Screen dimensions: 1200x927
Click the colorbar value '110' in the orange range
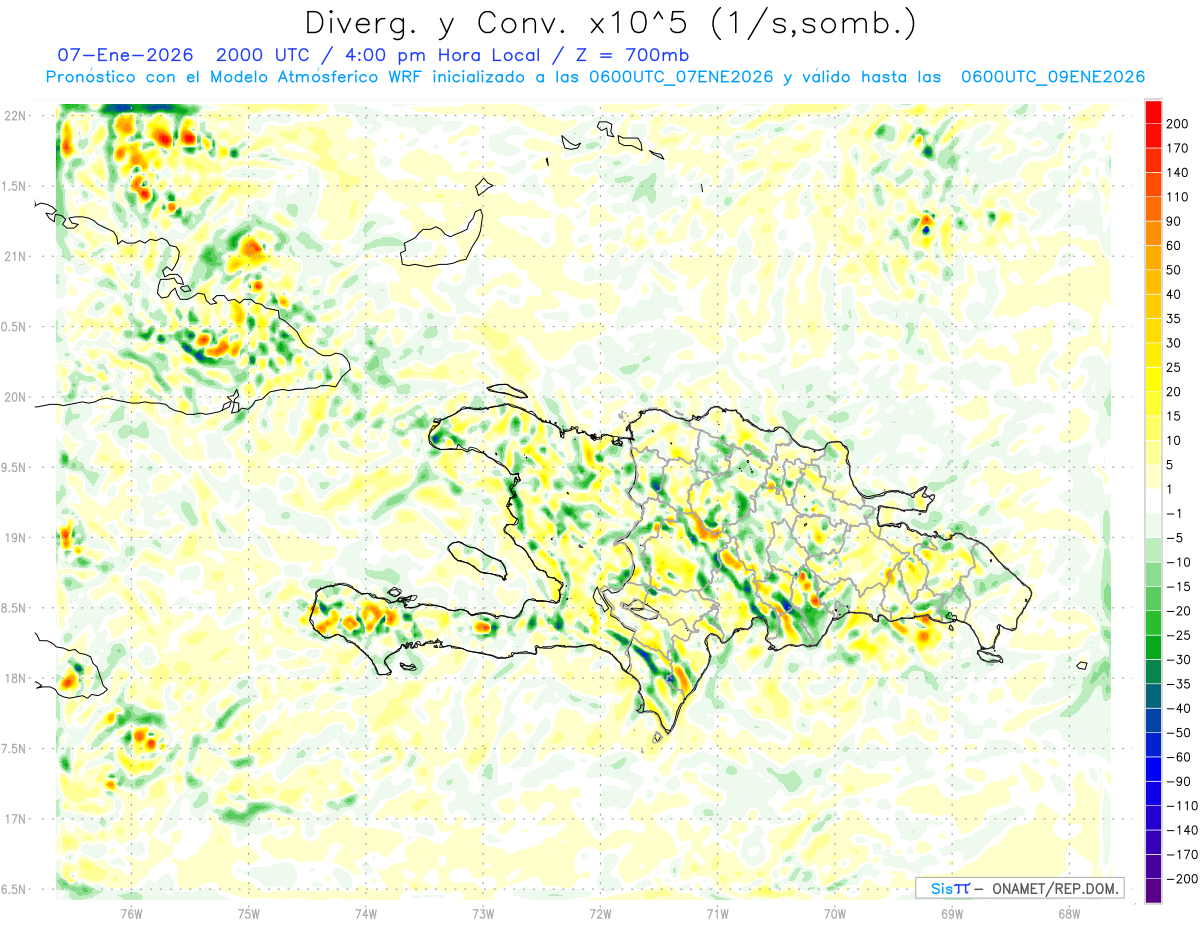[x=1179, y=197]
